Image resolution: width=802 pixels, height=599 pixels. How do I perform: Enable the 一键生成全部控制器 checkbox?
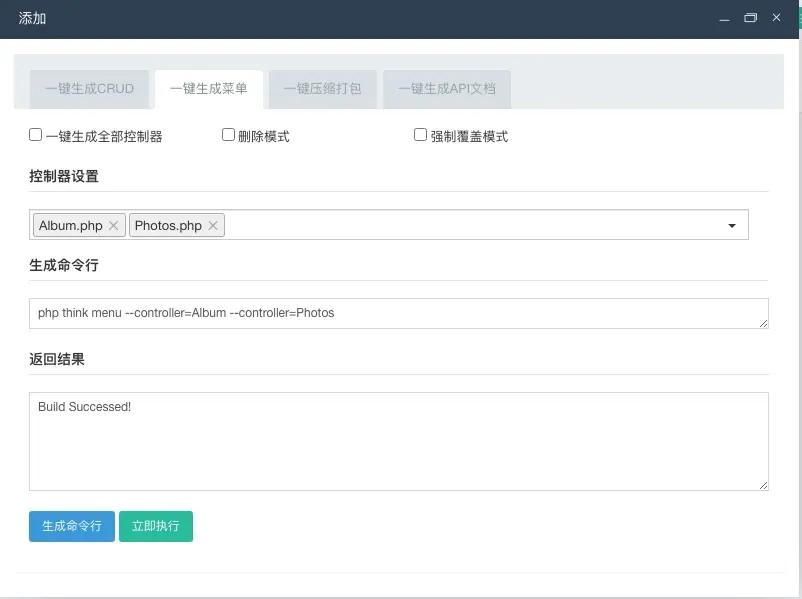(35, 135)
